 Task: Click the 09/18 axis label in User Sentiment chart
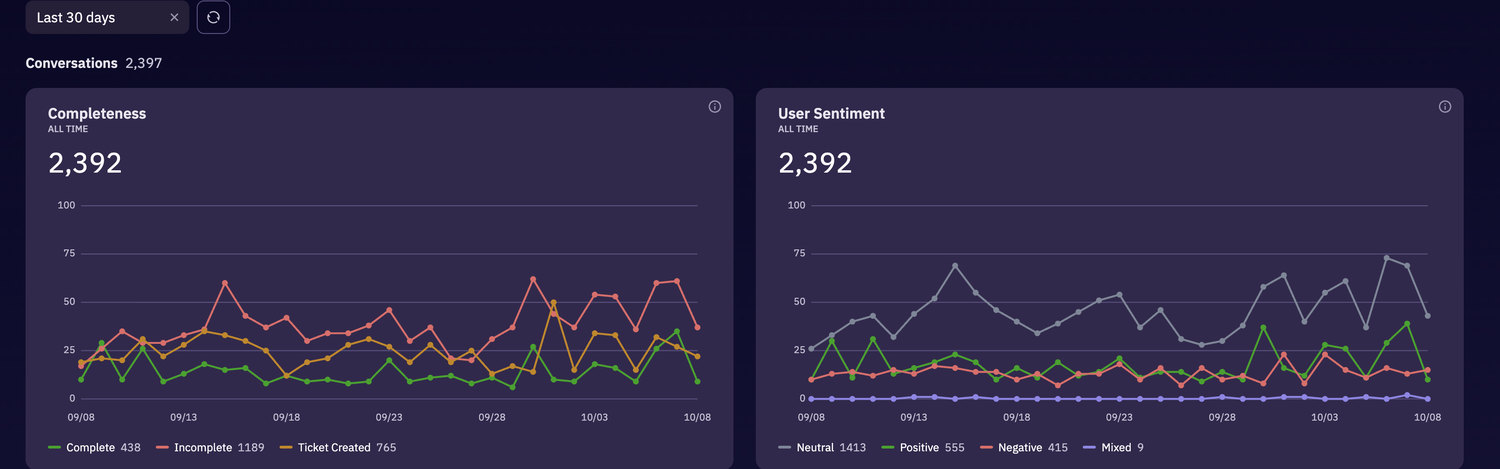click(x=1016, y=417)
